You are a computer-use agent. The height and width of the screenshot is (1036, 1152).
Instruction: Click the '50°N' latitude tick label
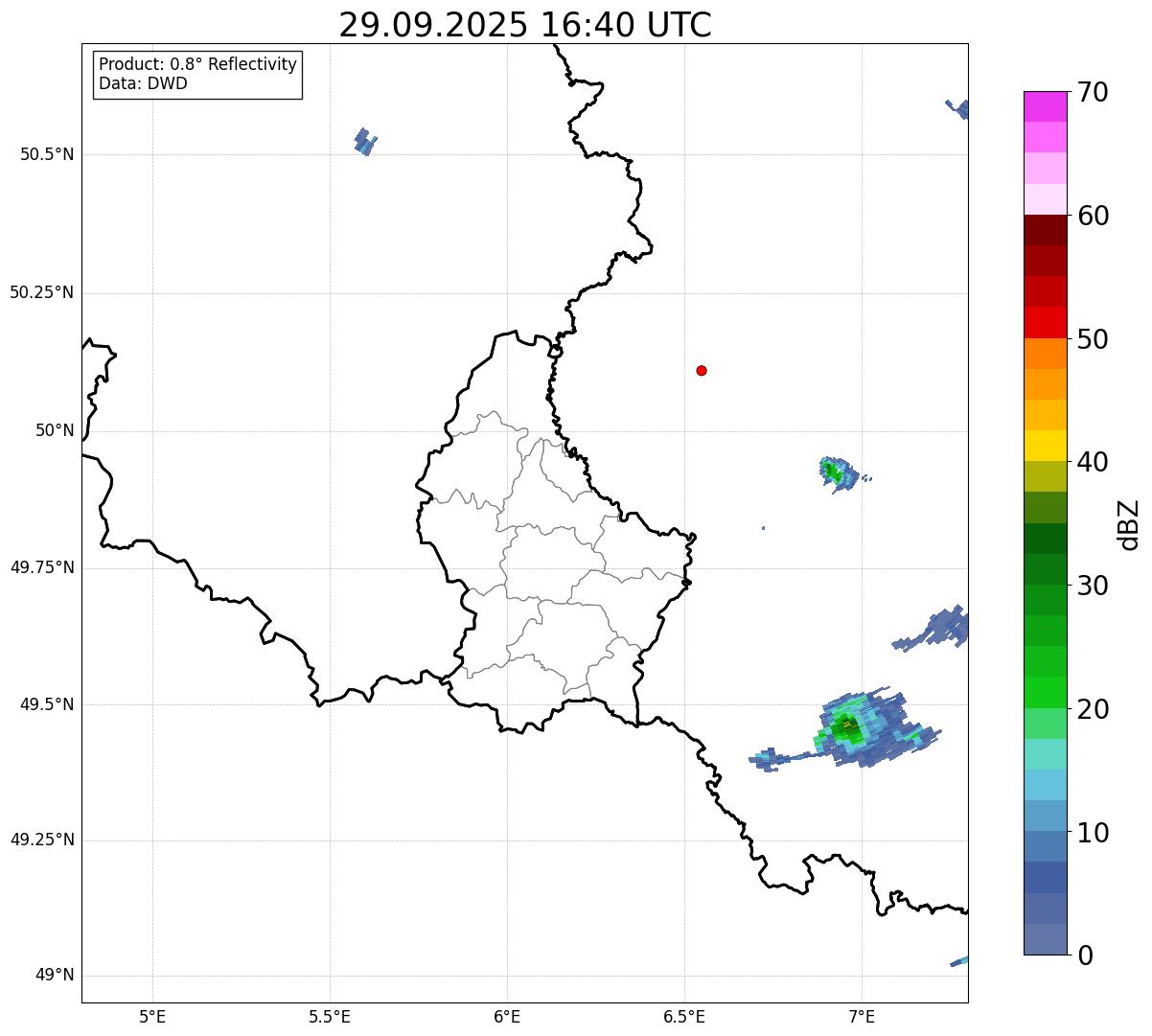[x=55, y=431]
